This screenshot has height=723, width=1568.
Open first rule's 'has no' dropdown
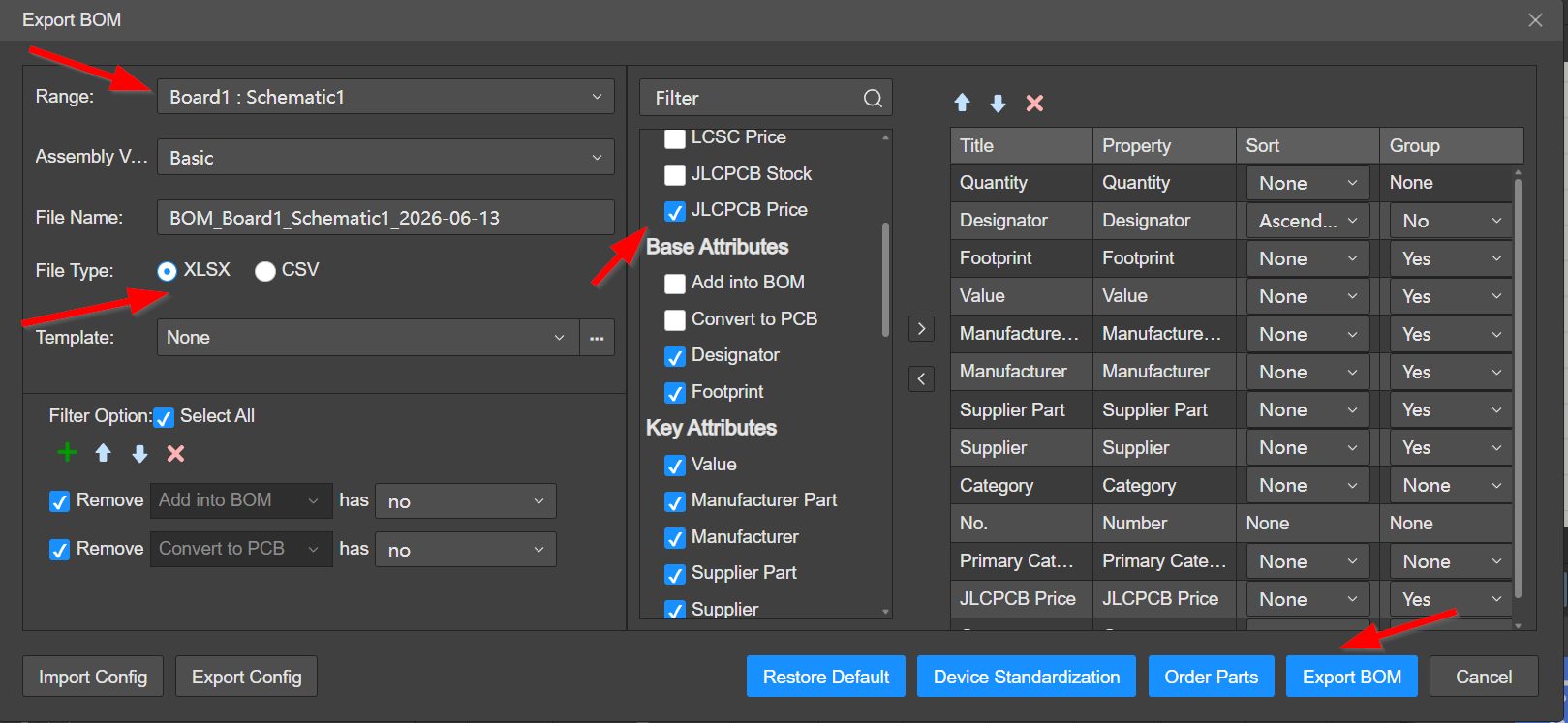point(466,501)
